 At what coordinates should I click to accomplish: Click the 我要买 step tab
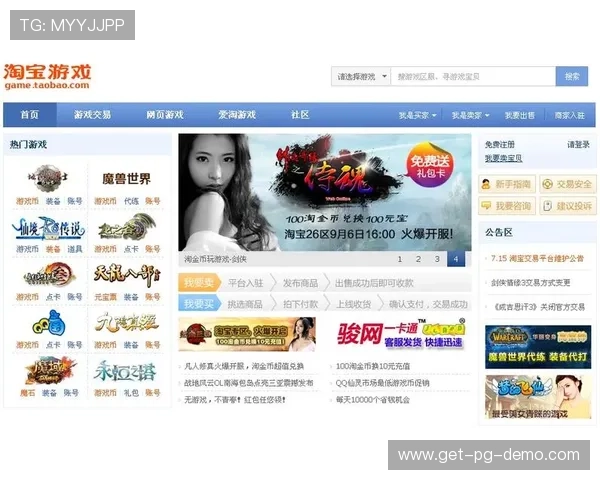[199, 304]
